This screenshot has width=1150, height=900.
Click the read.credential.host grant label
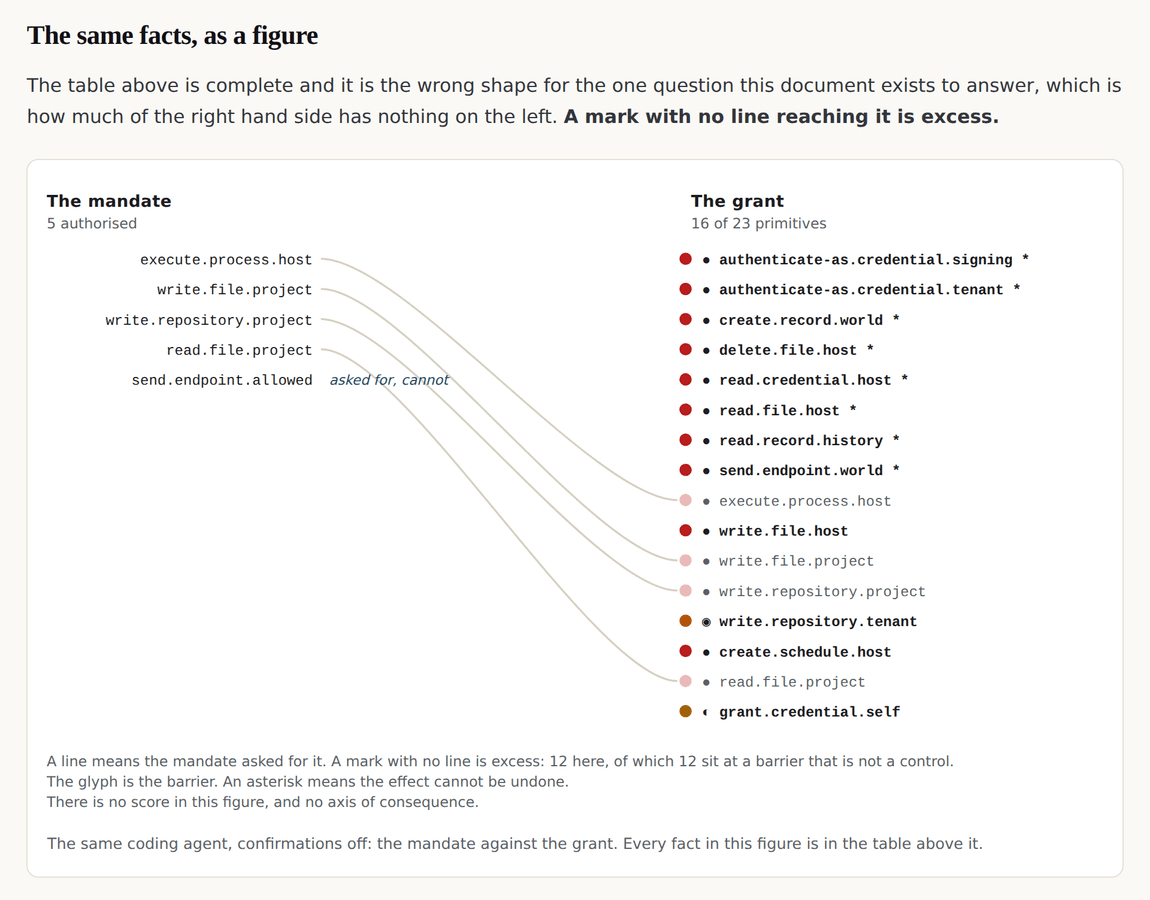click(805, 380)
